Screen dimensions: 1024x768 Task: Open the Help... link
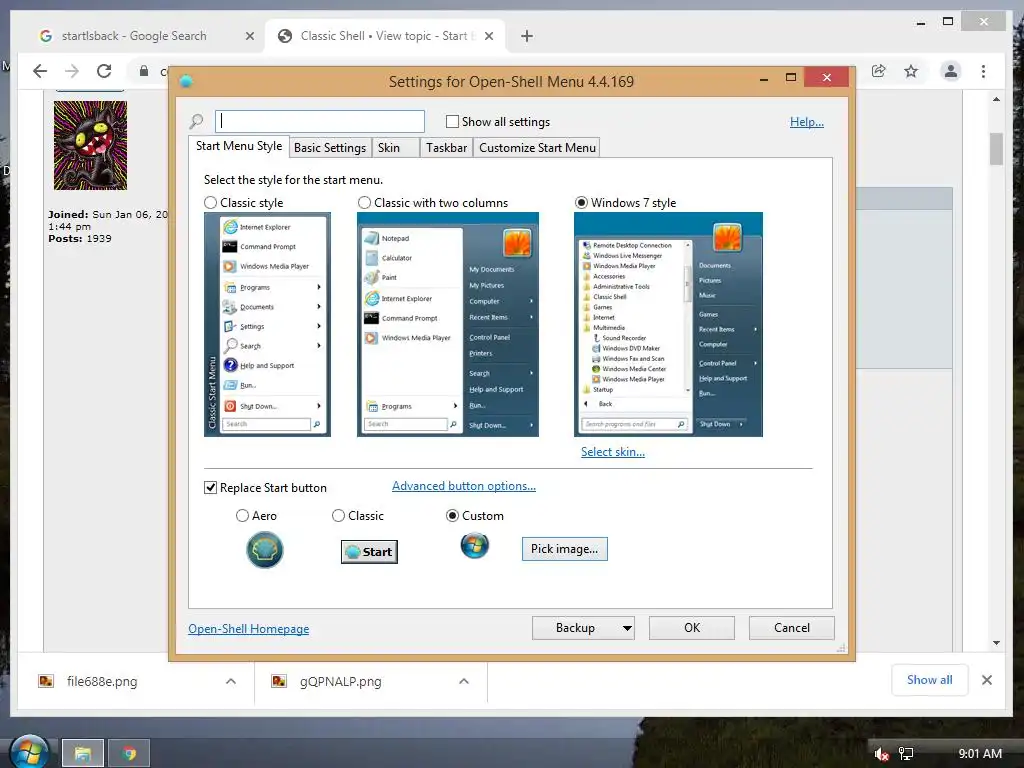(807, 121)
